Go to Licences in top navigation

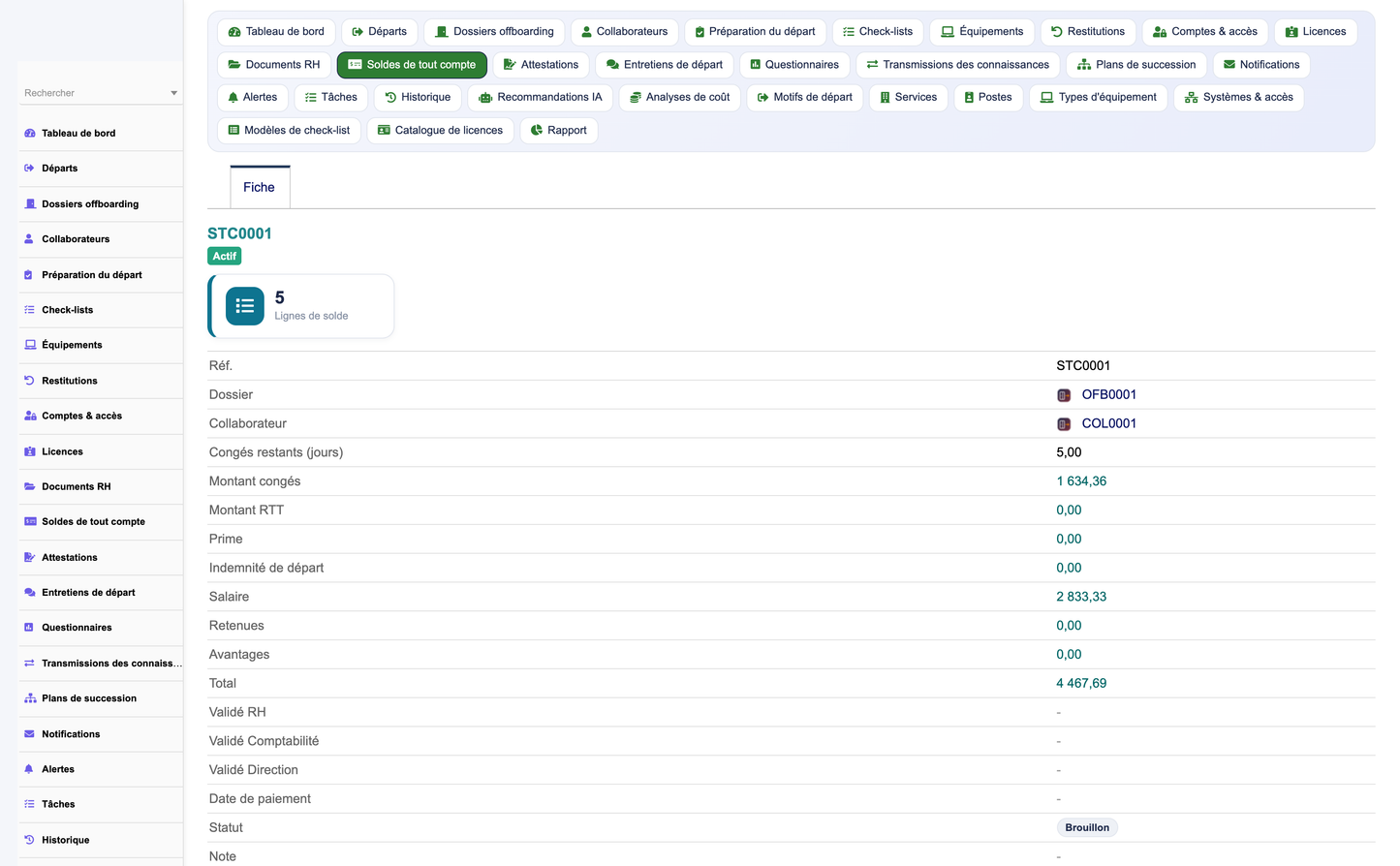(1316, 32)
